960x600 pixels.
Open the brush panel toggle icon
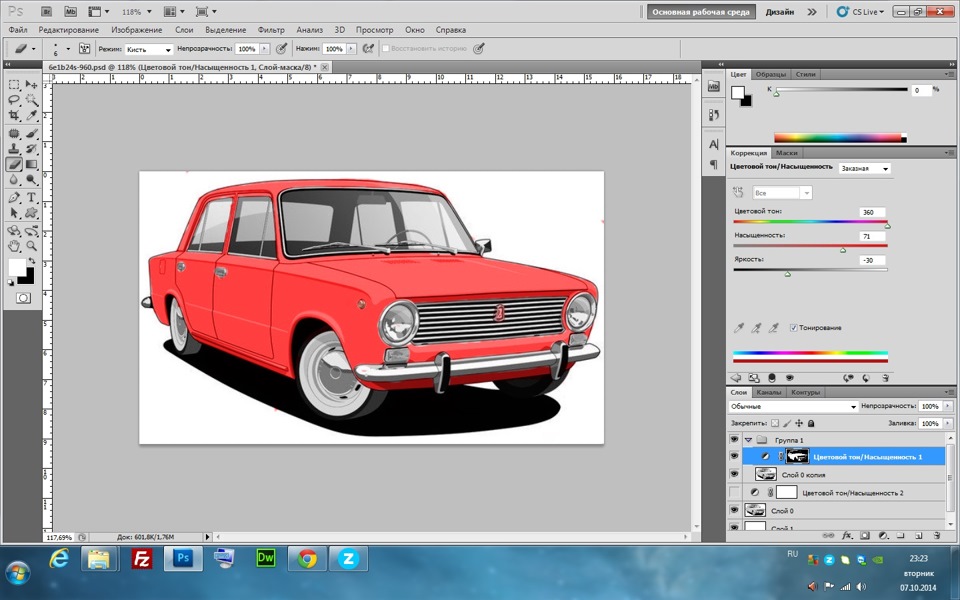(84, 48)
